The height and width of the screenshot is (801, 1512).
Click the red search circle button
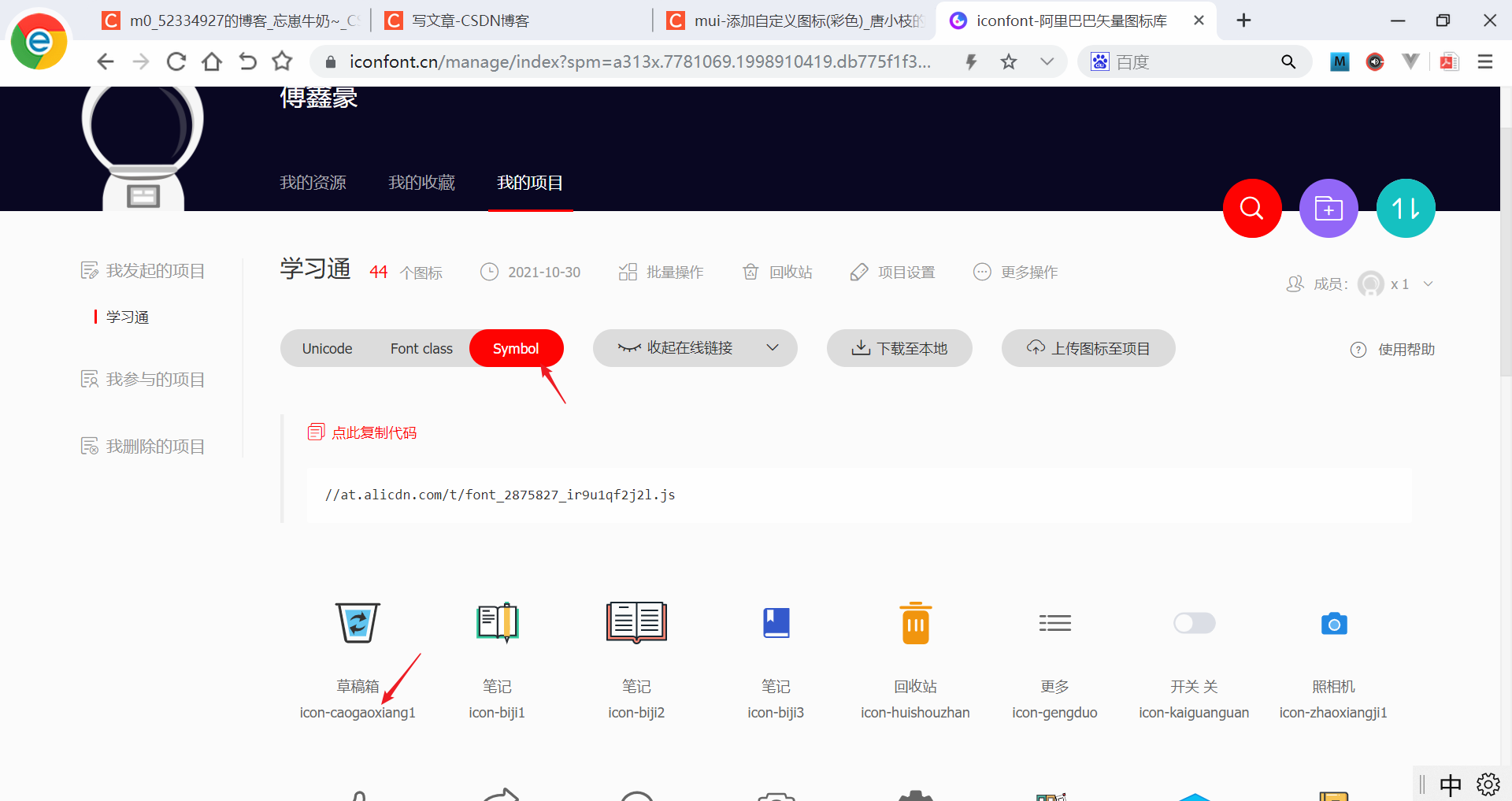click(1252, 209)
